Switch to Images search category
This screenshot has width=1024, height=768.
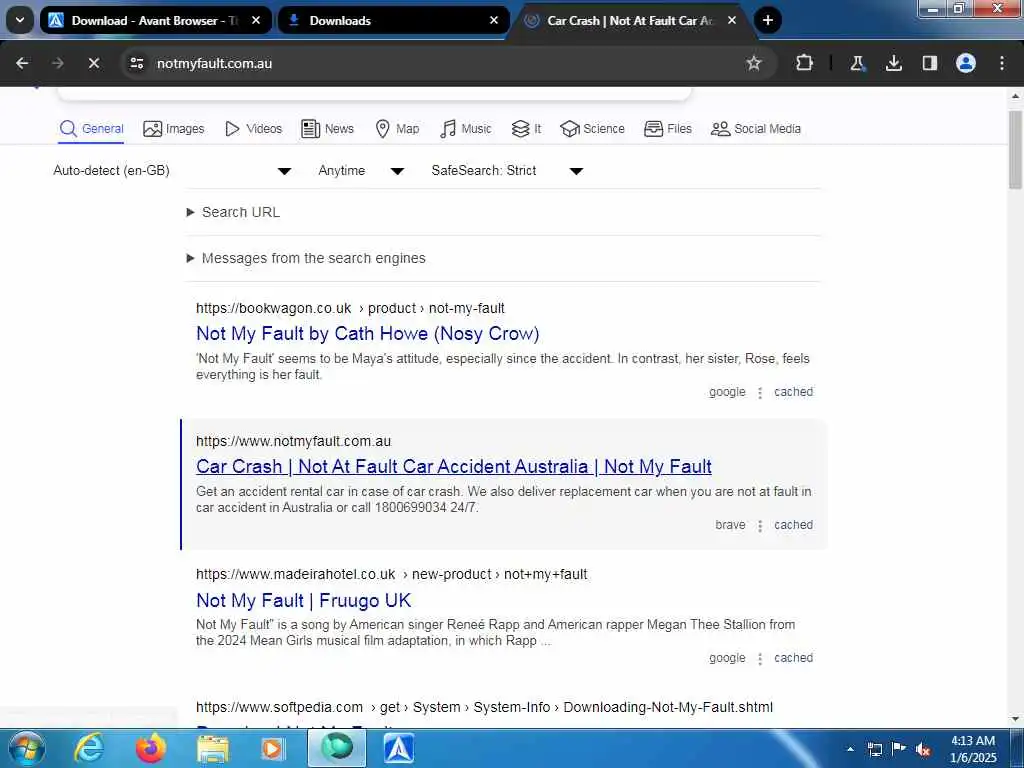click(174, 129)
